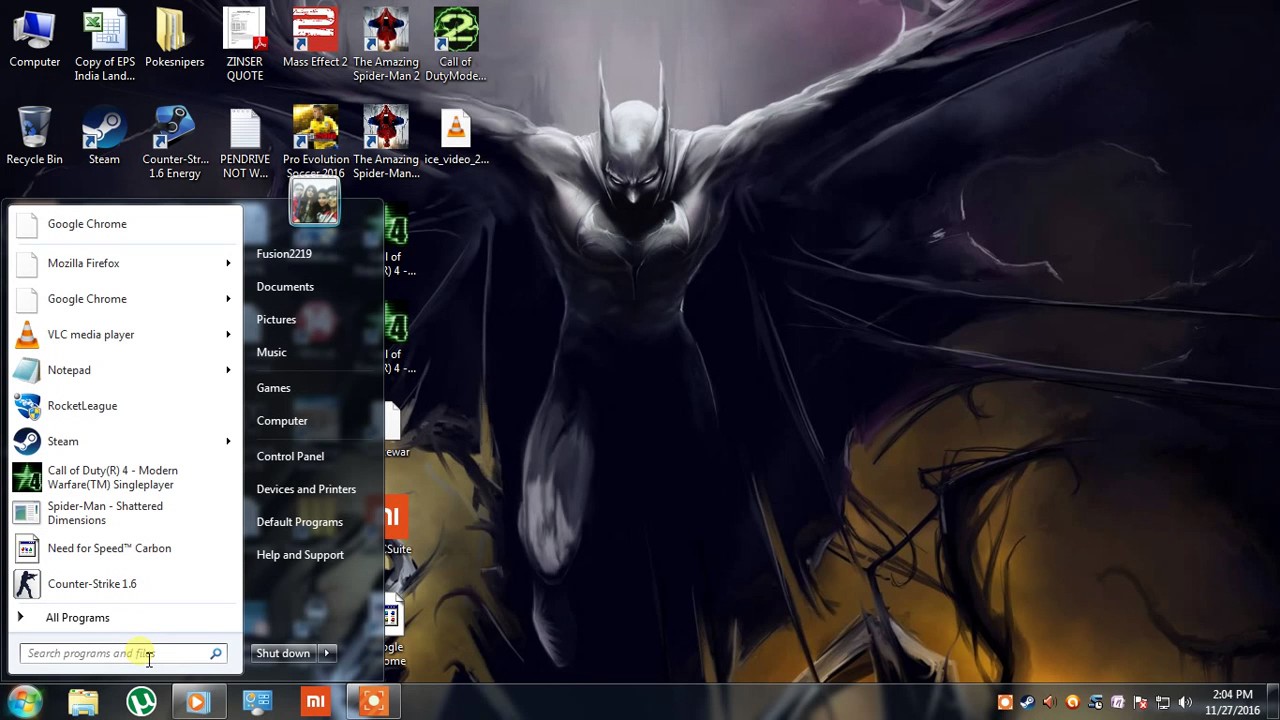1280x720 pixels.
Task: Open the Mi suite taskbar icon
Action: click(x=315, y=702)
